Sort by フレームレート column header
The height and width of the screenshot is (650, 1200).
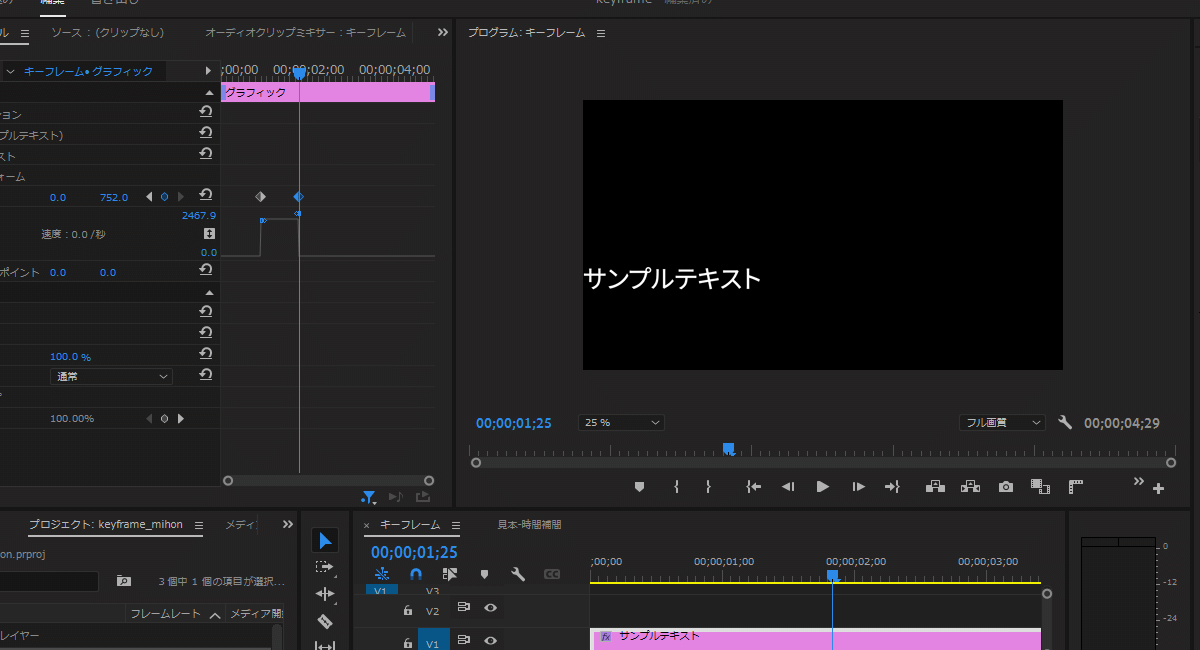pyautogui.click(x=166, y=614)
